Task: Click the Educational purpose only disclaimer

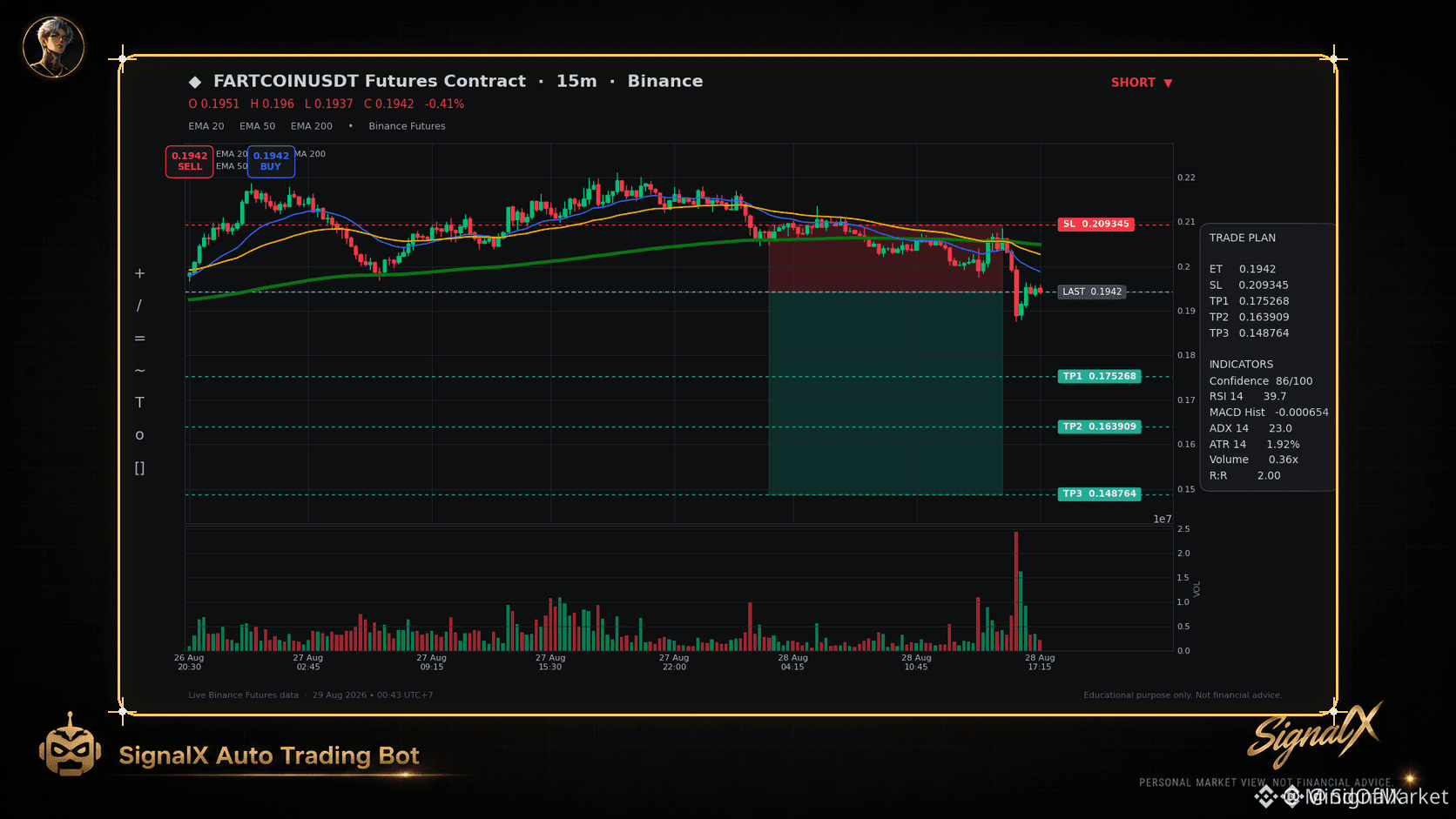Action: [x=1183, y=695]
